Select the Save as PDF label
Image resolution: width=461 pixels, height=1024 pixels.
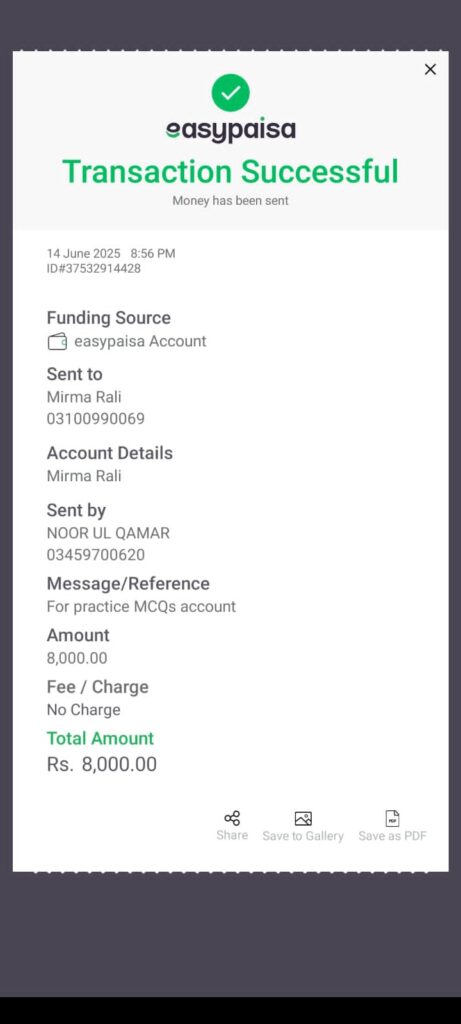click(x=392, y=836)
